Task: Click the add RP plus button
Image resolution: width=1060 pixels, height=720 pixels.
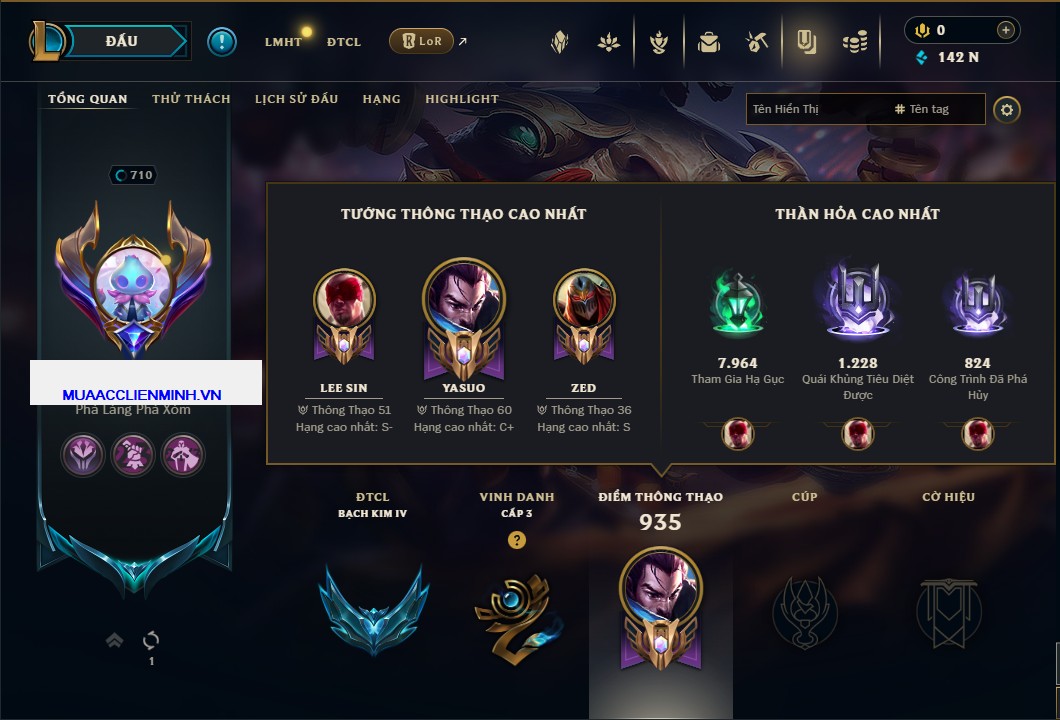Action: 1005,30
